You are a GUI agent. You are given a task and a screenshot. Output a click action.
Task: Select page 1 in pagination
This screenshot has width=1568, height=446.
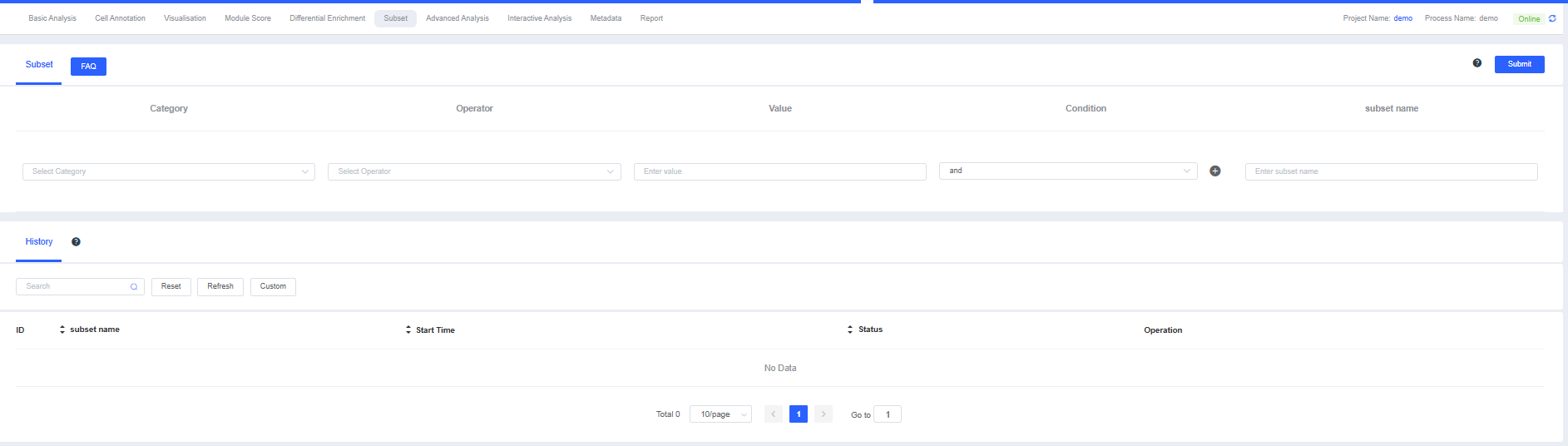[799, 414]
